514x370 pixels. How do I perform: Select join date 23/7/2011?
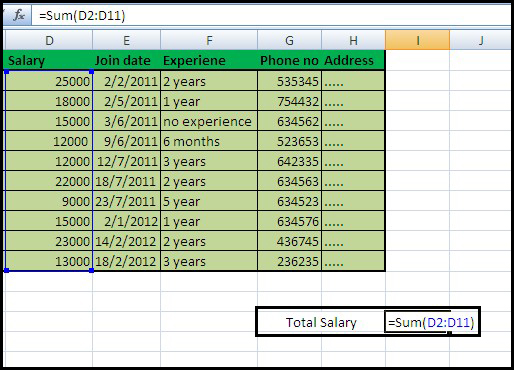[x=127, y=201]
